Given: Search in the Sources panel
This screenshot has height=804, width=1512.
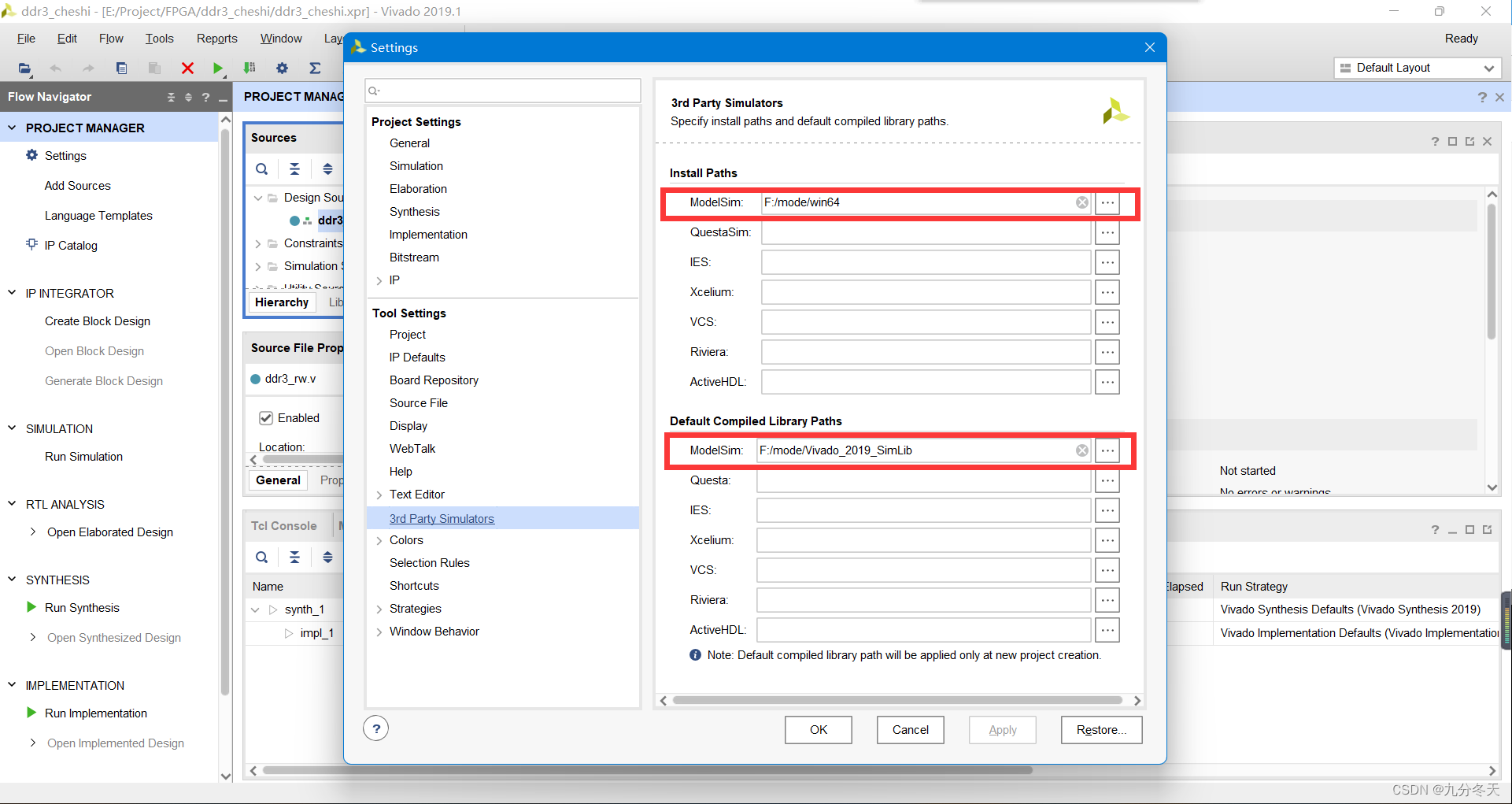Looking at the screenshot, I should (x=261, y=169).
